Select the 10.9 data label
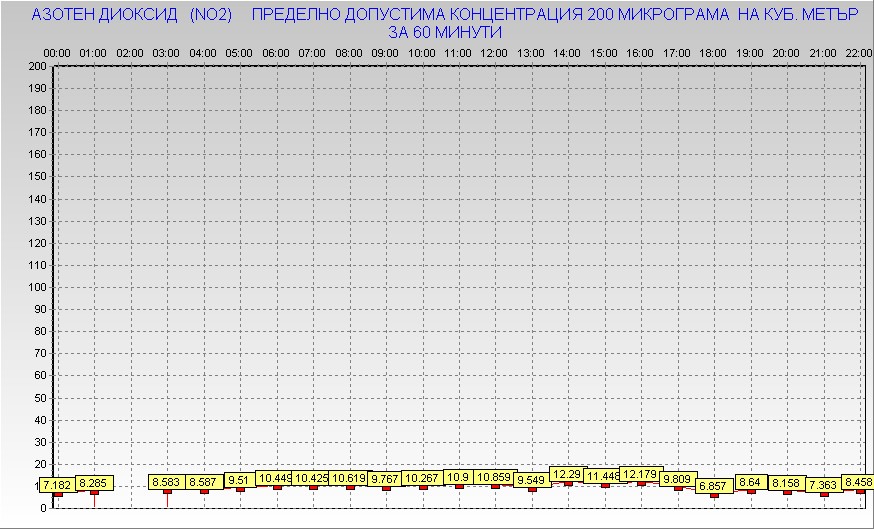The width and height of the screenshot is (874, 529). (x=458, y=478)
